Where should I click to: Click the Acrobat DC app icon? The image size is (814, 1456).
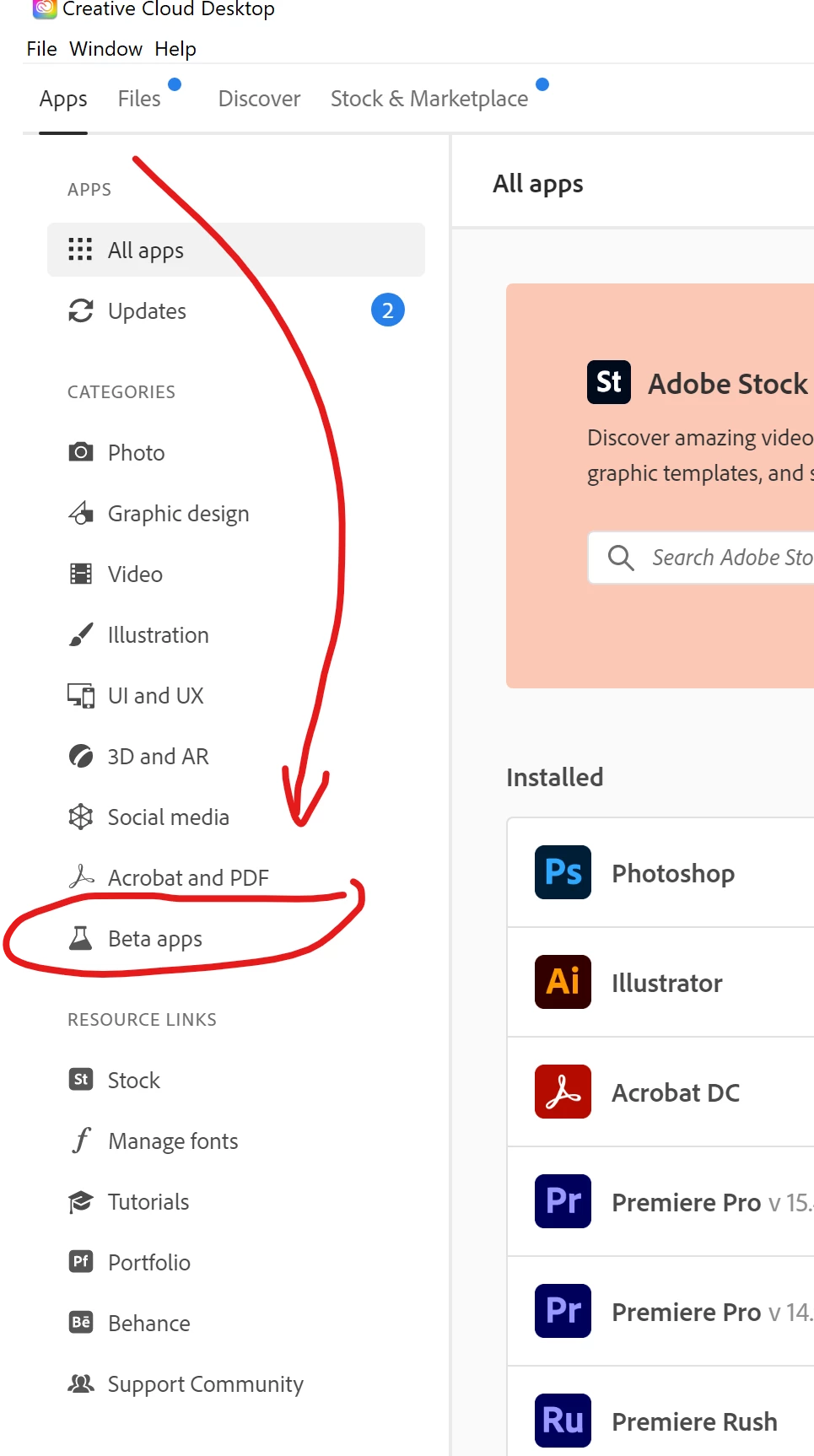tap(563, 1092)
